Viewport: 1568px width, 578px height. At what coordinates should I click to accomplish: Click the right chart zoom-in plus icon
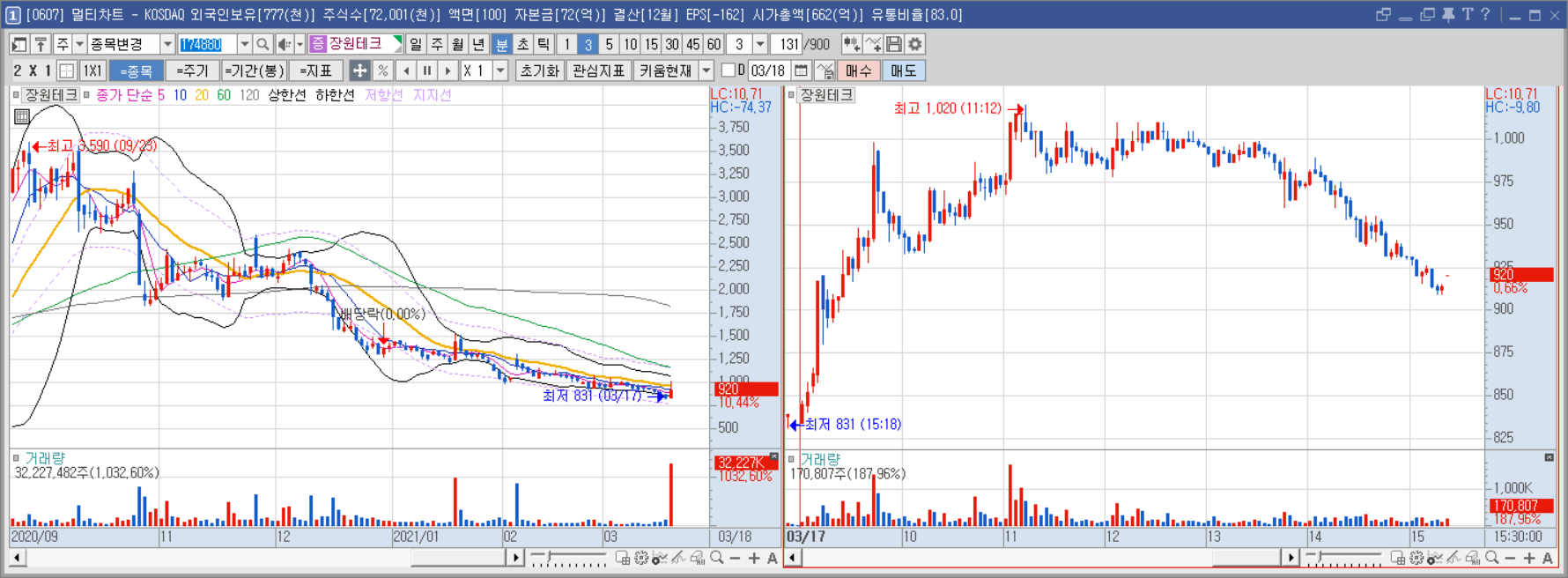[1529, 558]
